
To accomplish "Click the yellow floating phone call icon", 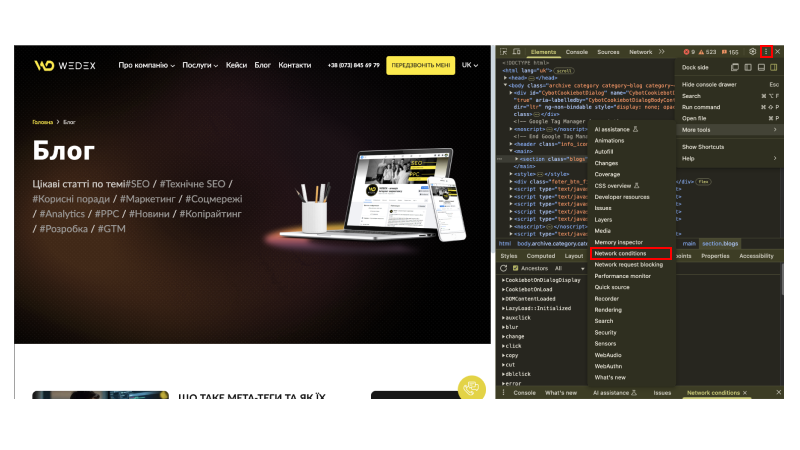I will pyautogui.click(x=471, y=388).
